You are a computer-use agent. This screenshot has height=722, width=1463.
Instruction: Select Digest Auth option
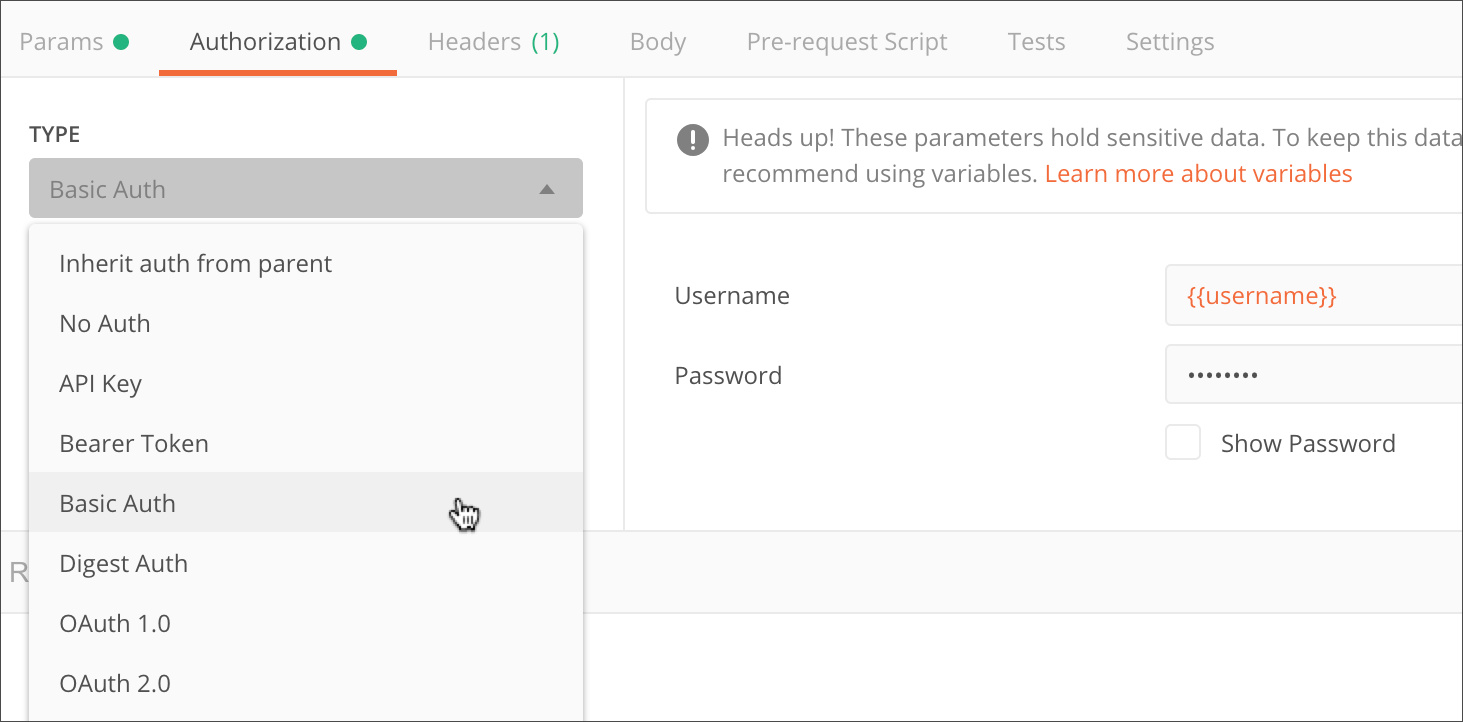[123, 563]
